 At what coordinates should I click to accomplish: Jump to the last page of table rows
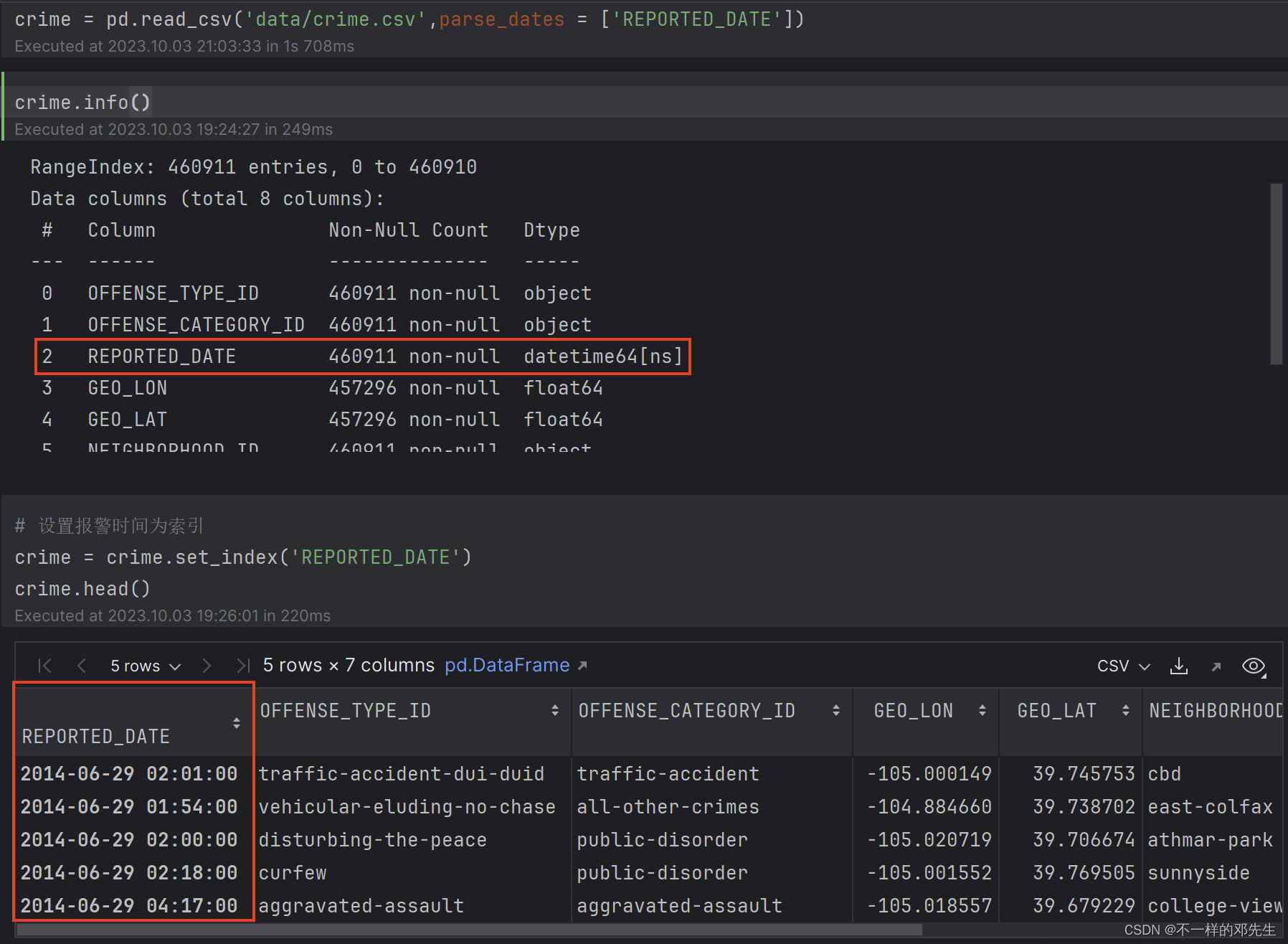coord(242,665)
